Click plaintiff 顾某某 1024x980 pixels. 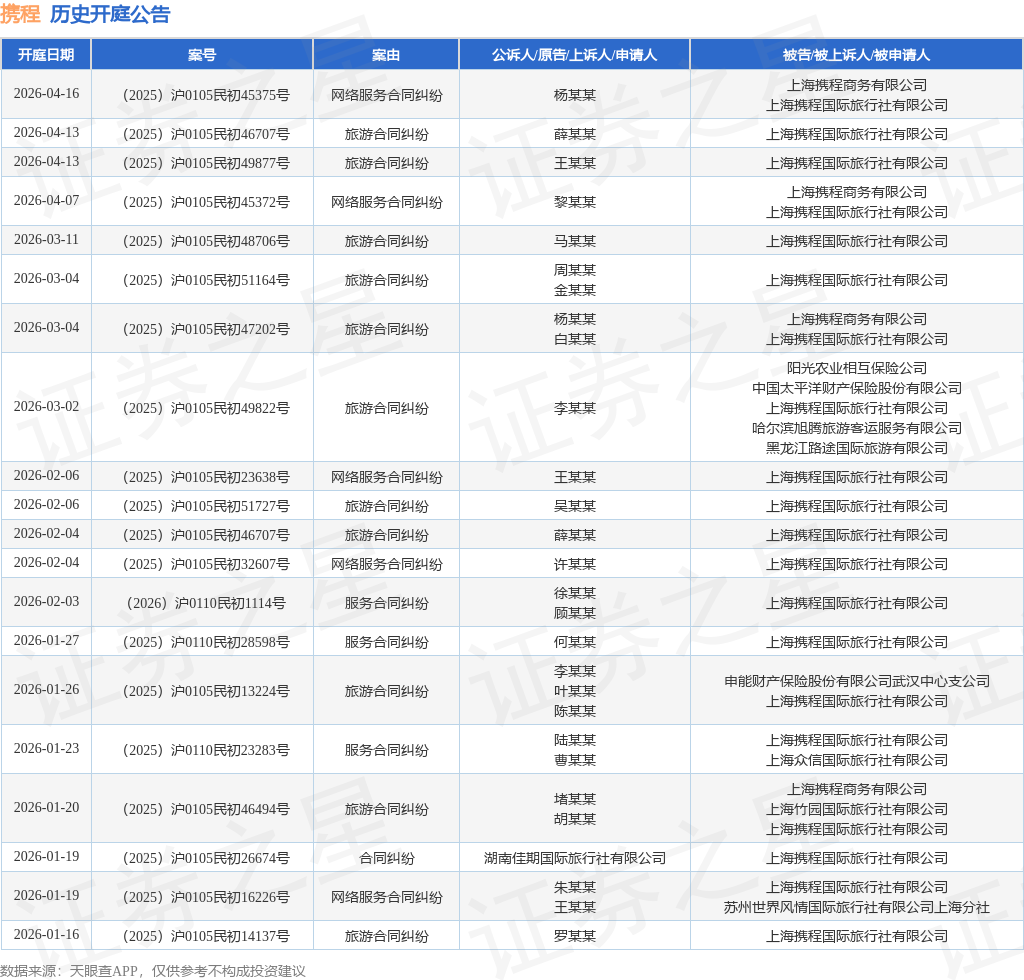click(x=575, y=613)
